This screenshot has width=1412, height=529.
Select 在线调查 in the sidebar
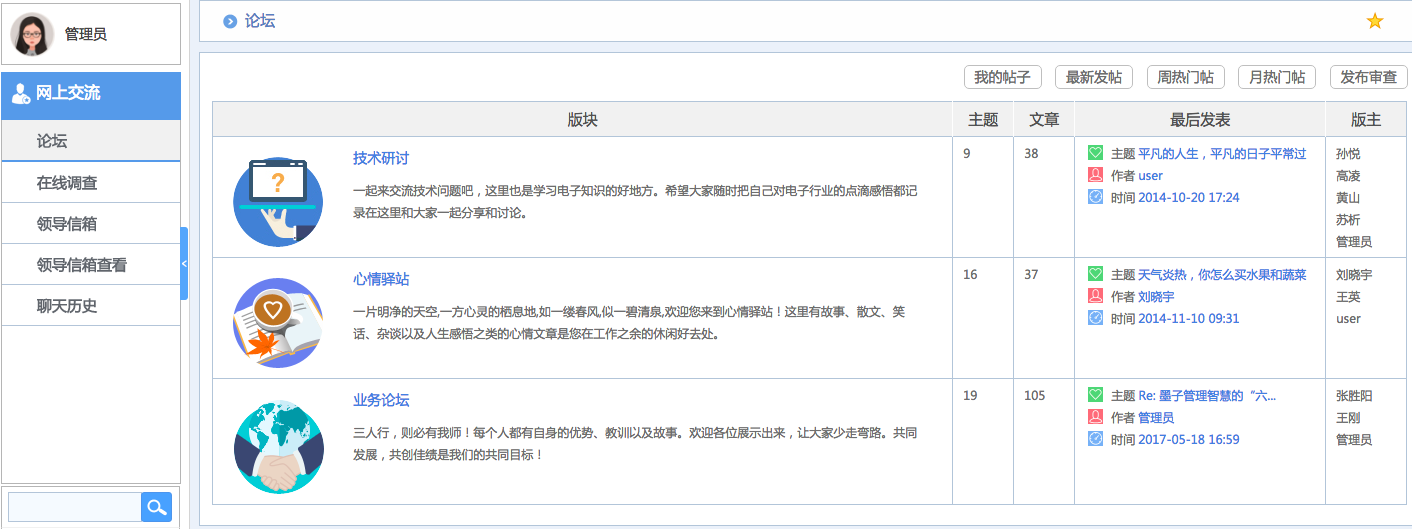(67, 183)
